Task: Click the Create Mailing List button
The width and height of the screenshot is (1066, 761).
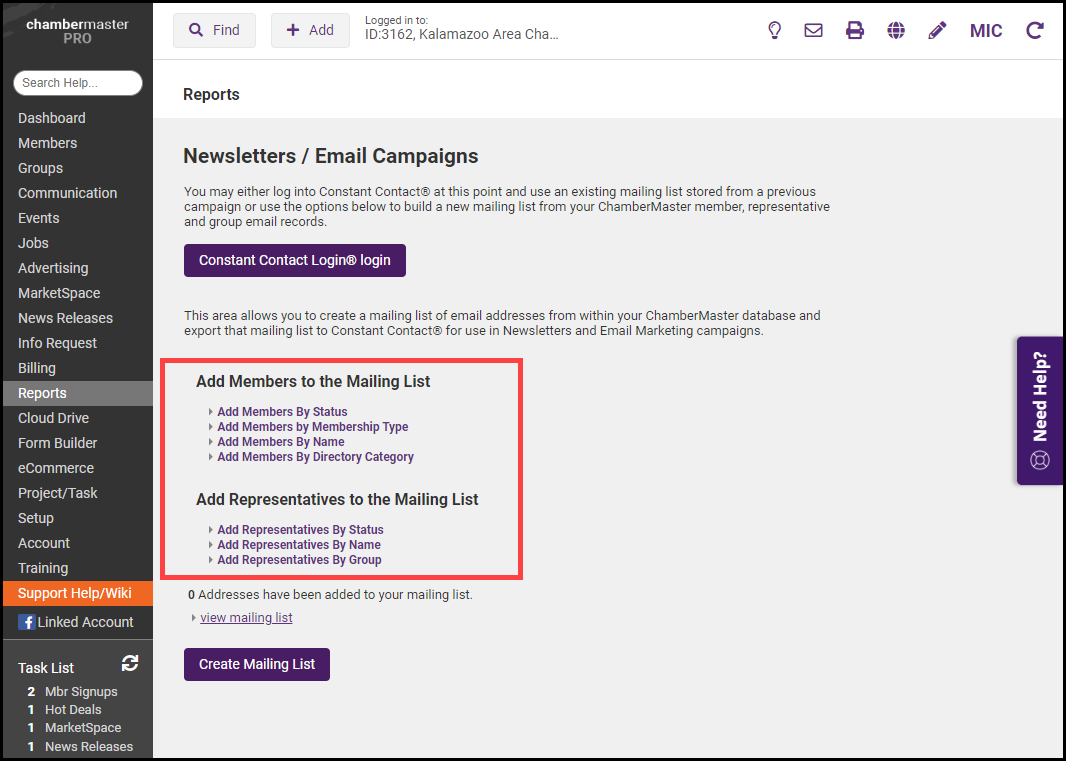Action: click(257, 664)
